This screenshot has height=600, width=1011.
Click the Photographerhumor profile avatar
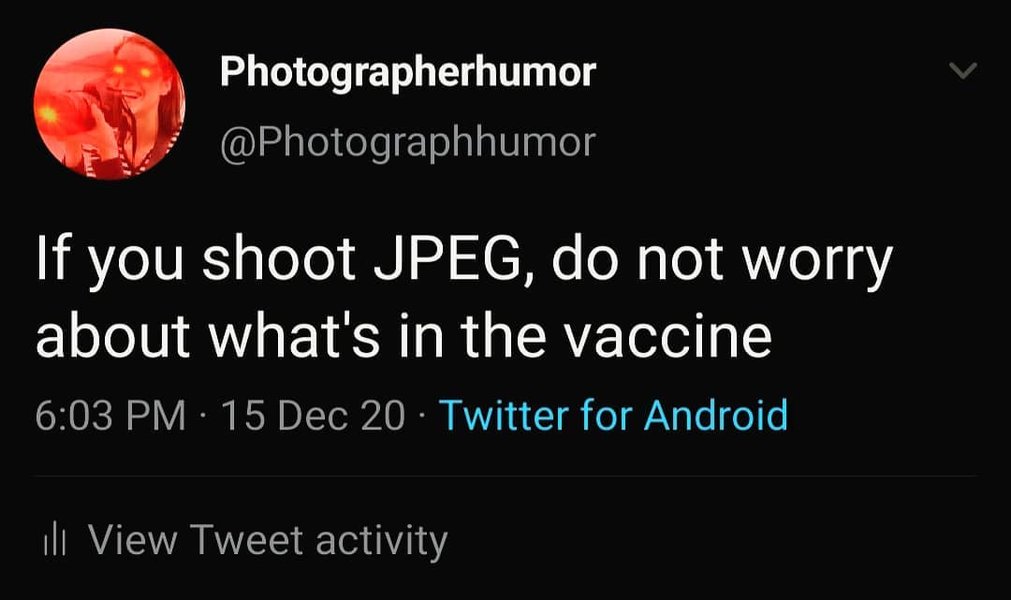[x=109, y=104]
